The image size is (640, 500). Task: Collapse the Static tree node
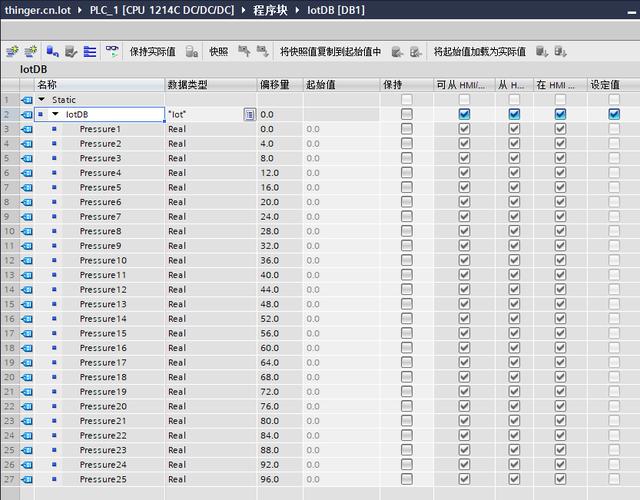click(x=41, y=100)
